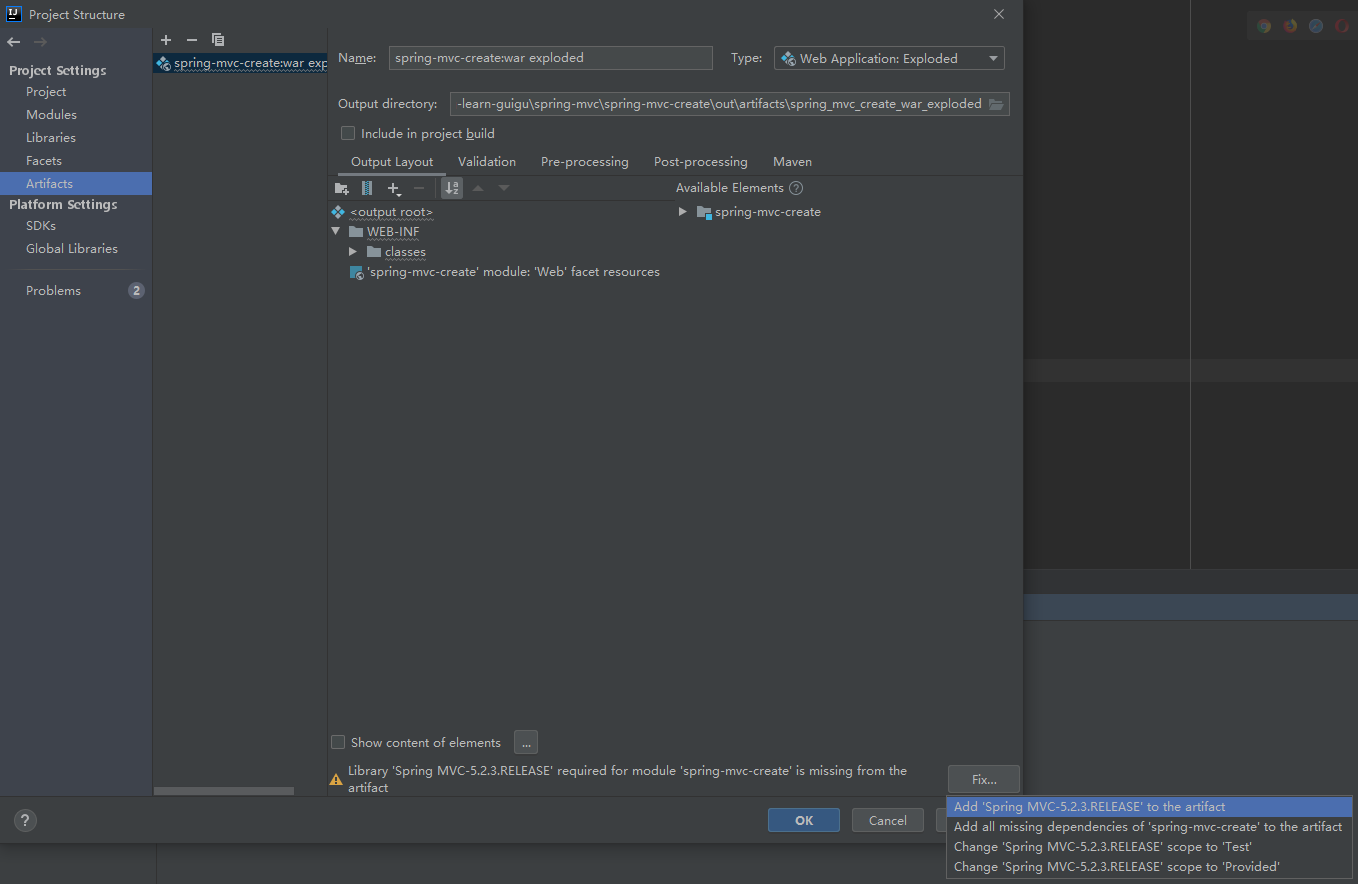Click the artifact Name input field
1358x884 pixels.
(550, 58)
